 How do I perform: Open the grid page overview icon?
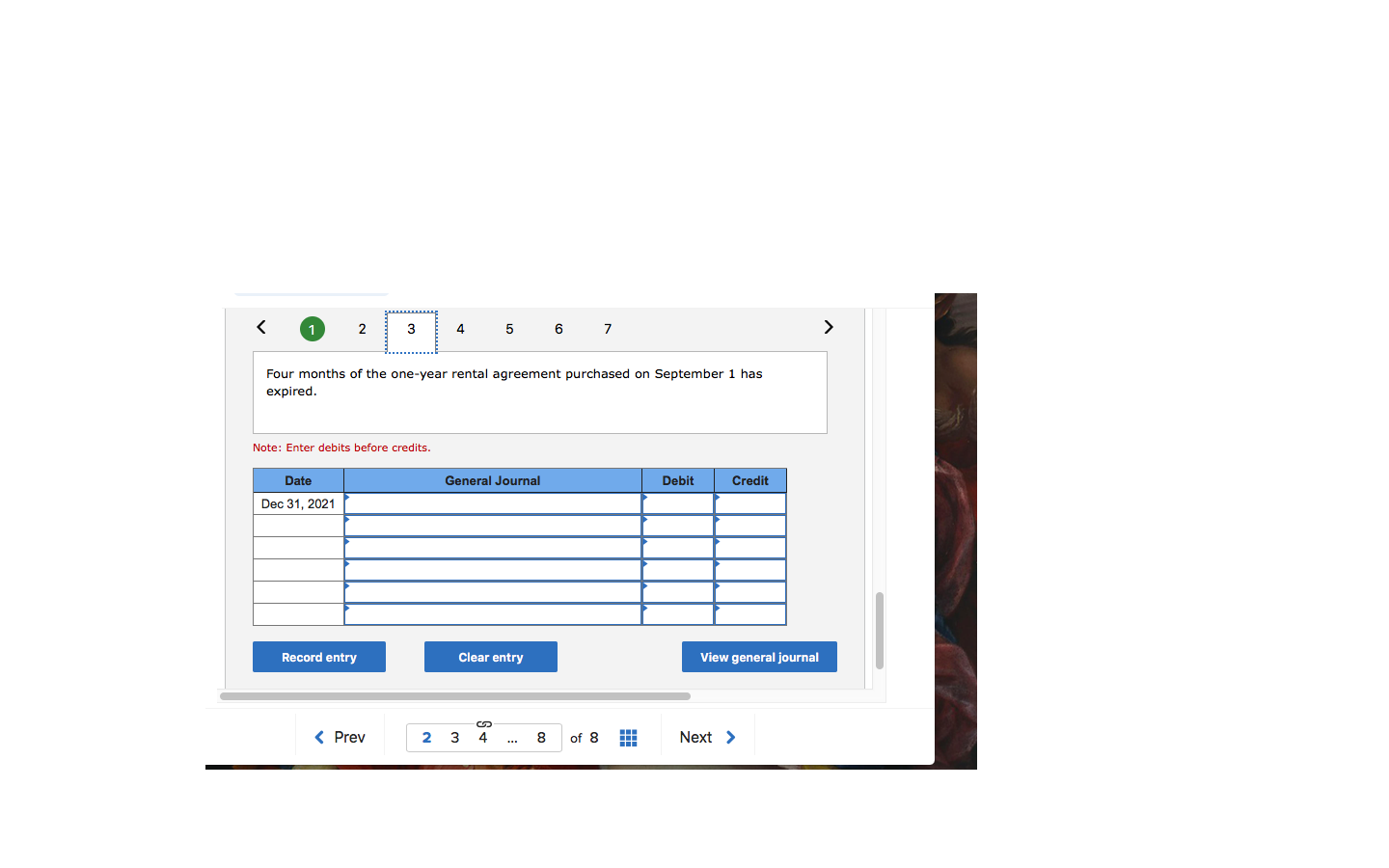coord(628,737)
